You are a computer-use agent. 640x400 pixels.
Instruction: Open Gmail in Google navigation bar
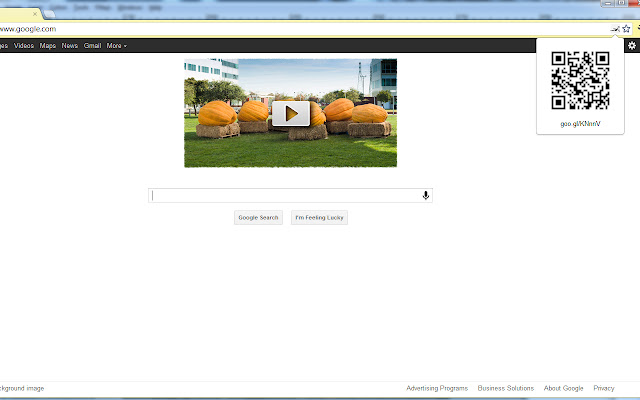92,46
